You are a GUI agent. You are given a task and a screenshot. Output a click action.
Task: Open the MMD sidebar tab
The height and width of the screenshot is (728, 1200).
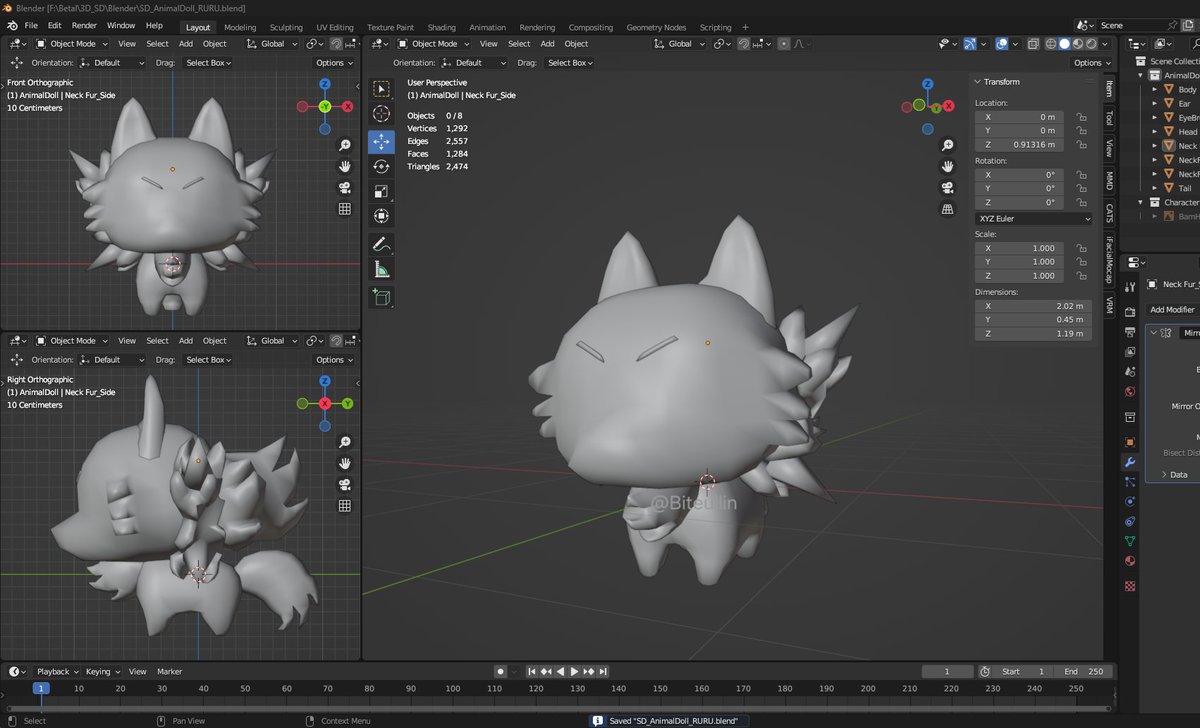click(x=1108, y=181)
